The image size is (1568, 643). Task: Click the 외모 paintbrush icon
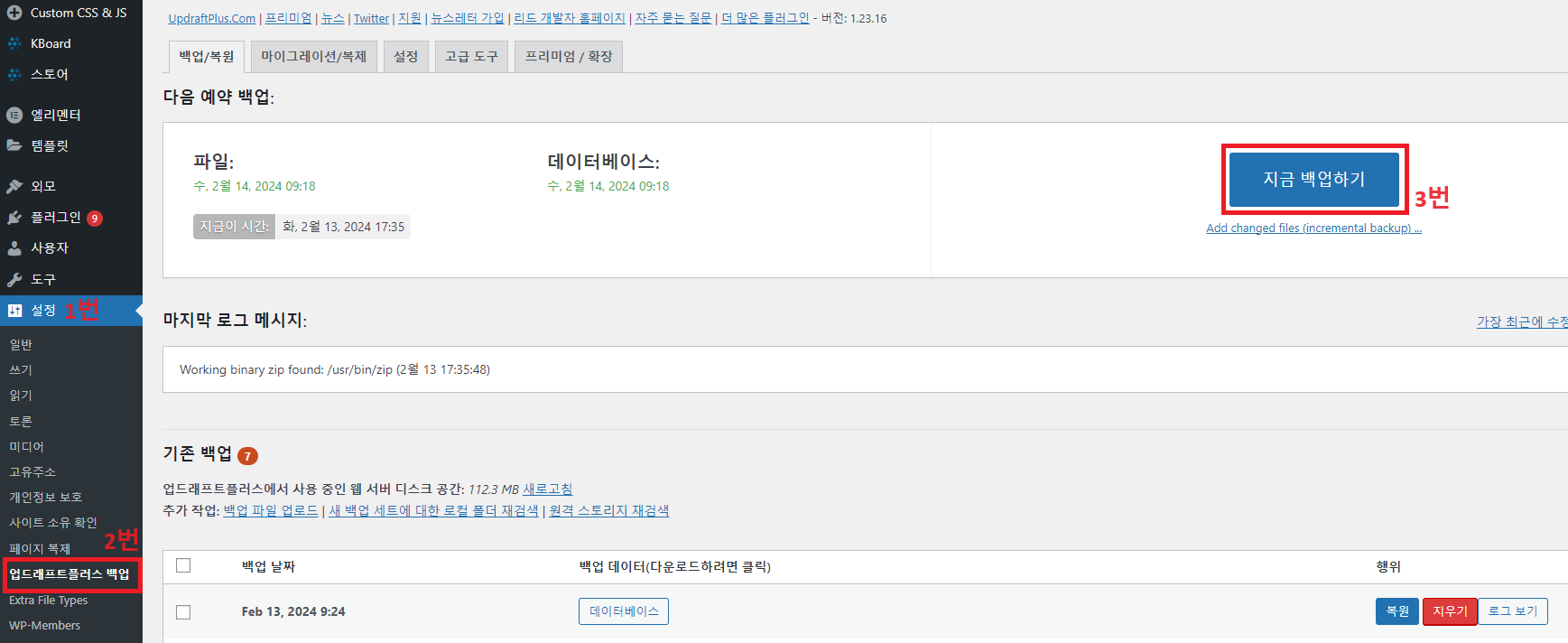(x=14, y=186)
